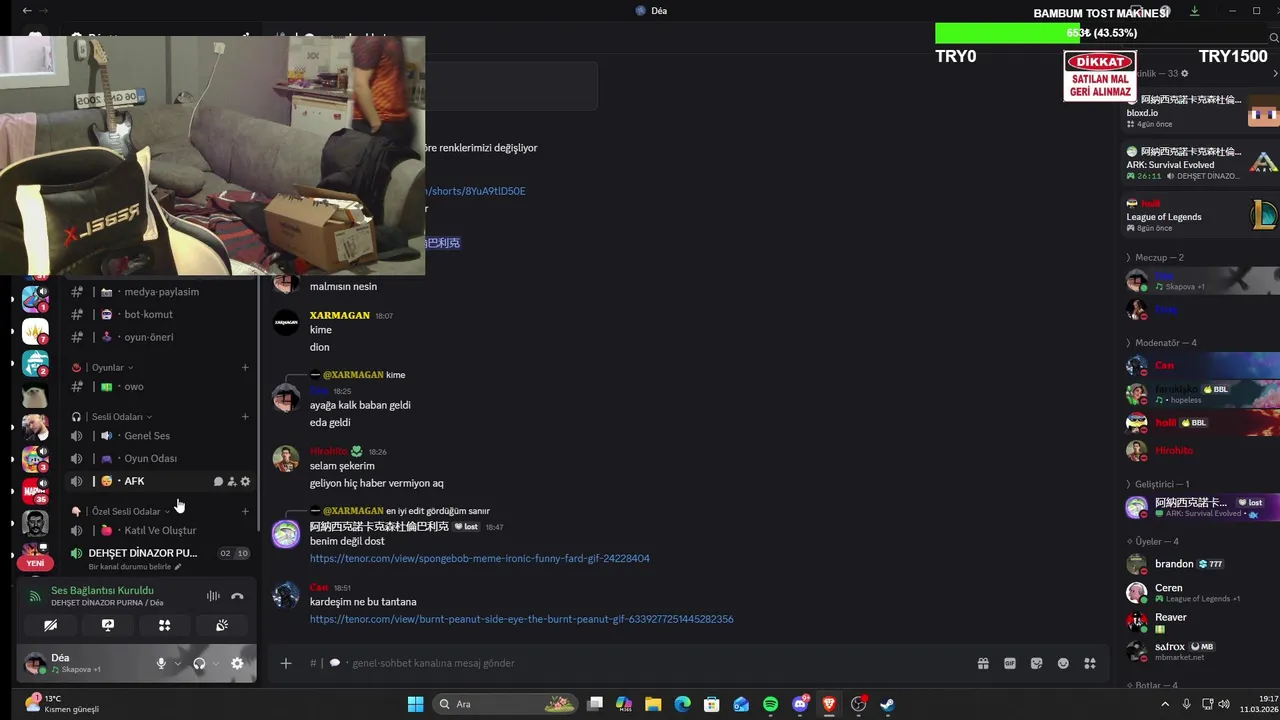Viewport: 1280px width, 720px height.
Task: Add channel to Sesli Odaları category
Action: click(x=245, y=417)
